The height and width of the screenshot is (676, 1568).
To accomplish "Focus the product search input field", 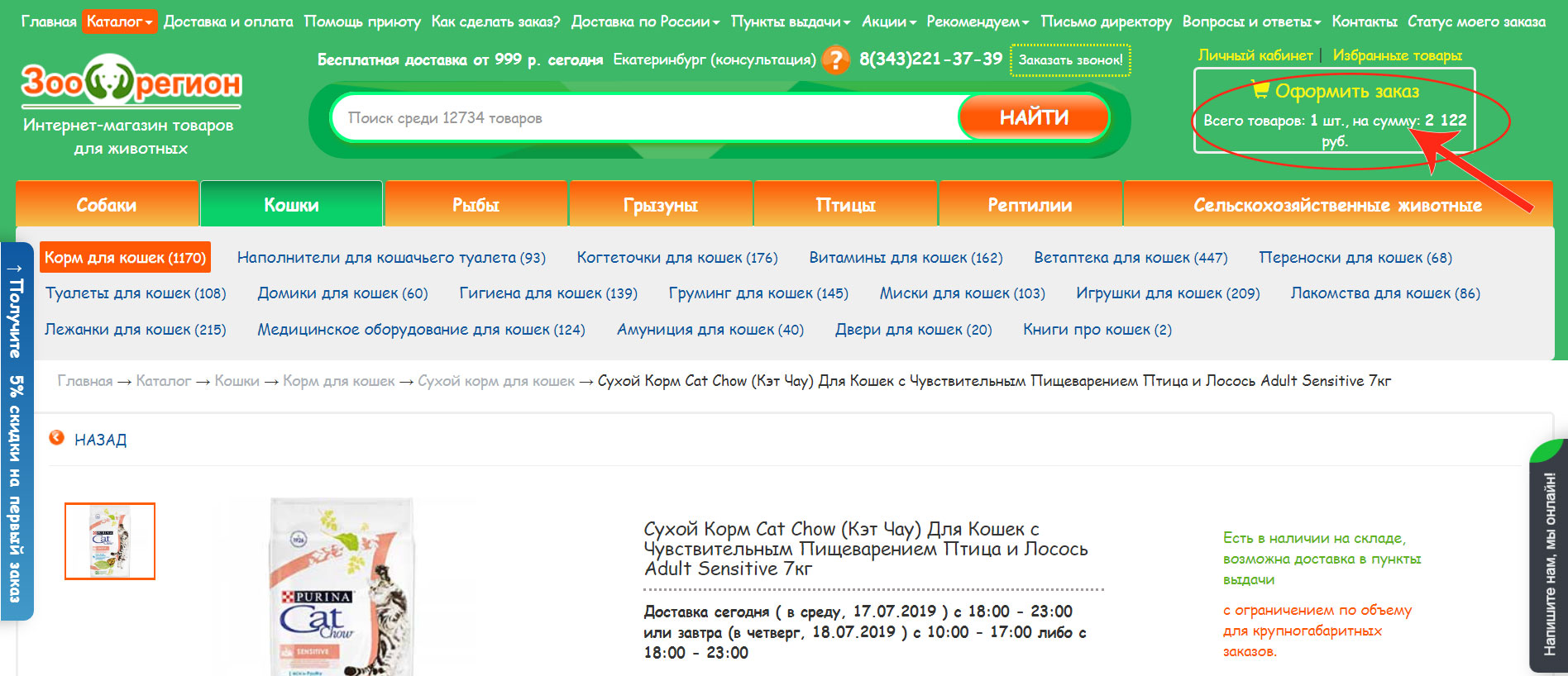I will point(645,117).
